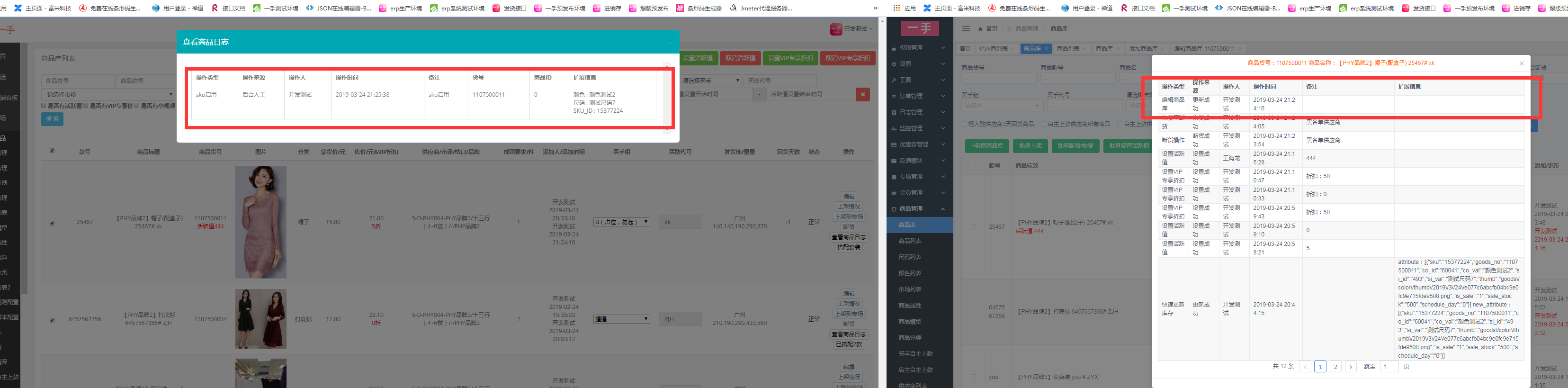Open erp系统测试环境 bookmark in left browser
The image size is (1568, 388).
(457, 9)
